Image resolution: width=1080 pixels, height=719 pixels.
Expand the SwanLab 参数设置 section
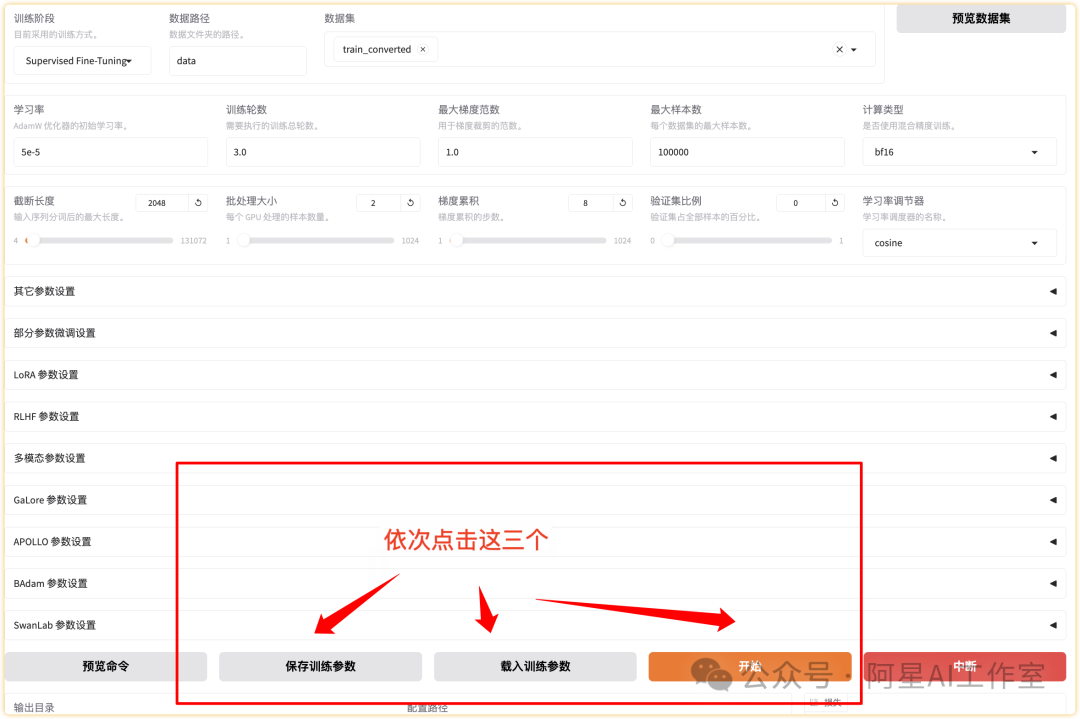535,625
